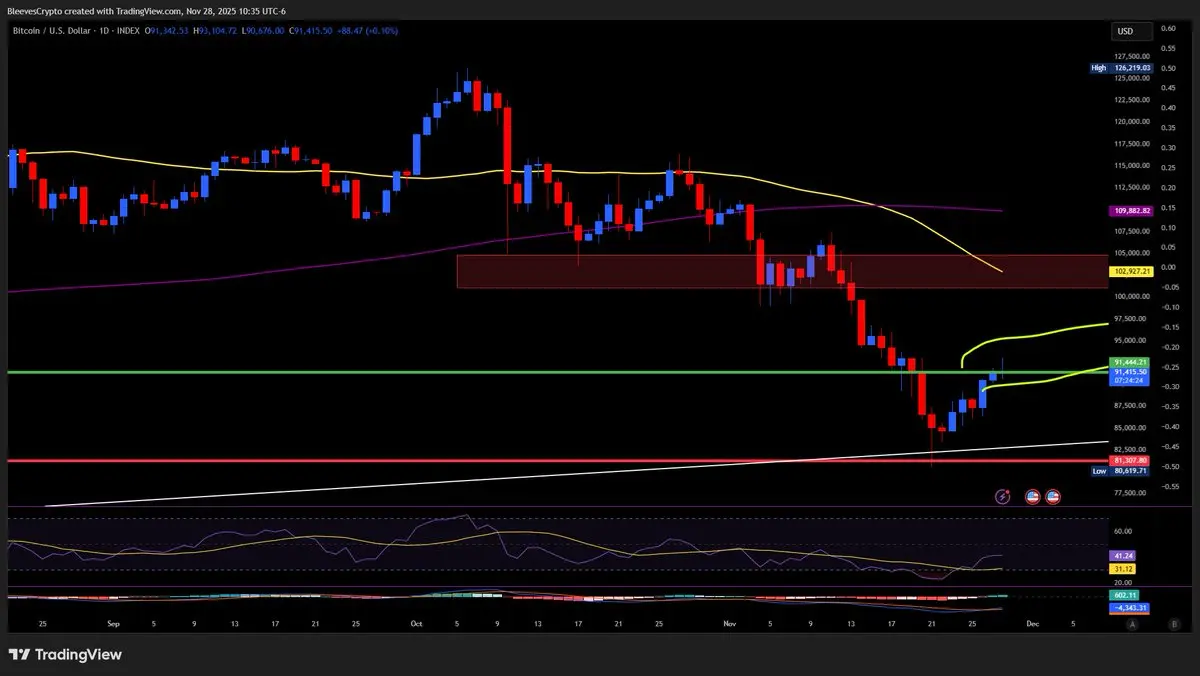The width and height of the screenshot is (1200, 676).
Task: Click the 120,000.00 price axis label
Action: (1133, 121)
